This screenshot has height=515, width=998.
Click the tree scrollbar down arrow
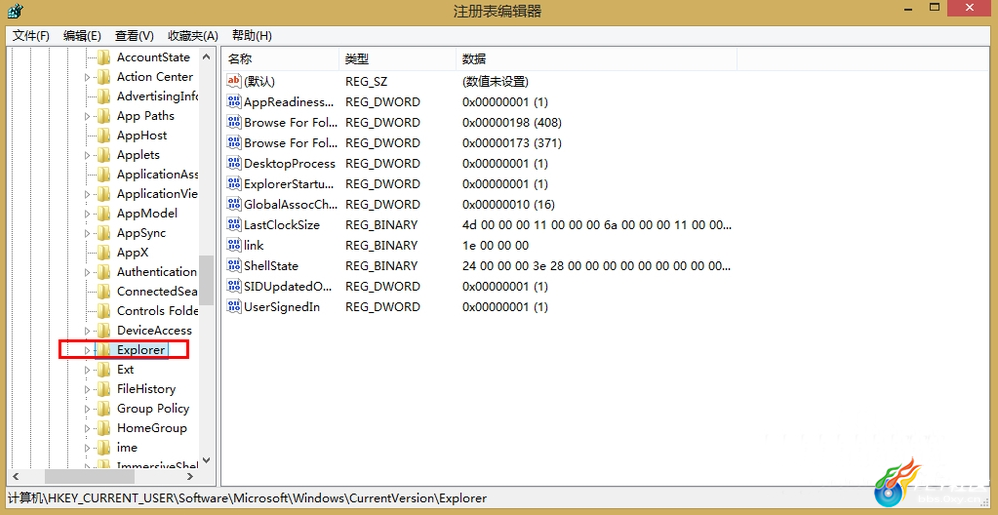tap(206, 460)
